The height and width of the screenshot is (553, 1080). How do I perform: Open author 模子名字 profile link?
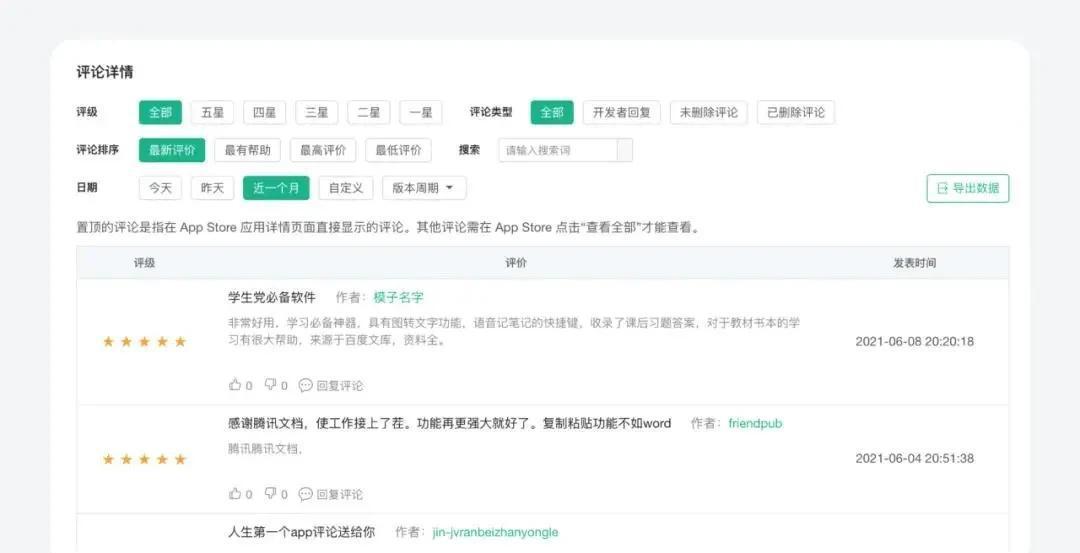tap(398, 298)
